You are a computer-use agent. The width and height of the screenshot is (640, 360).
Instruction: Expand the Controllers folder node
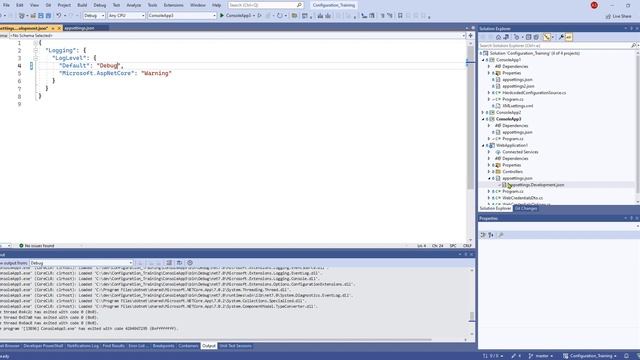coord(489,172)
